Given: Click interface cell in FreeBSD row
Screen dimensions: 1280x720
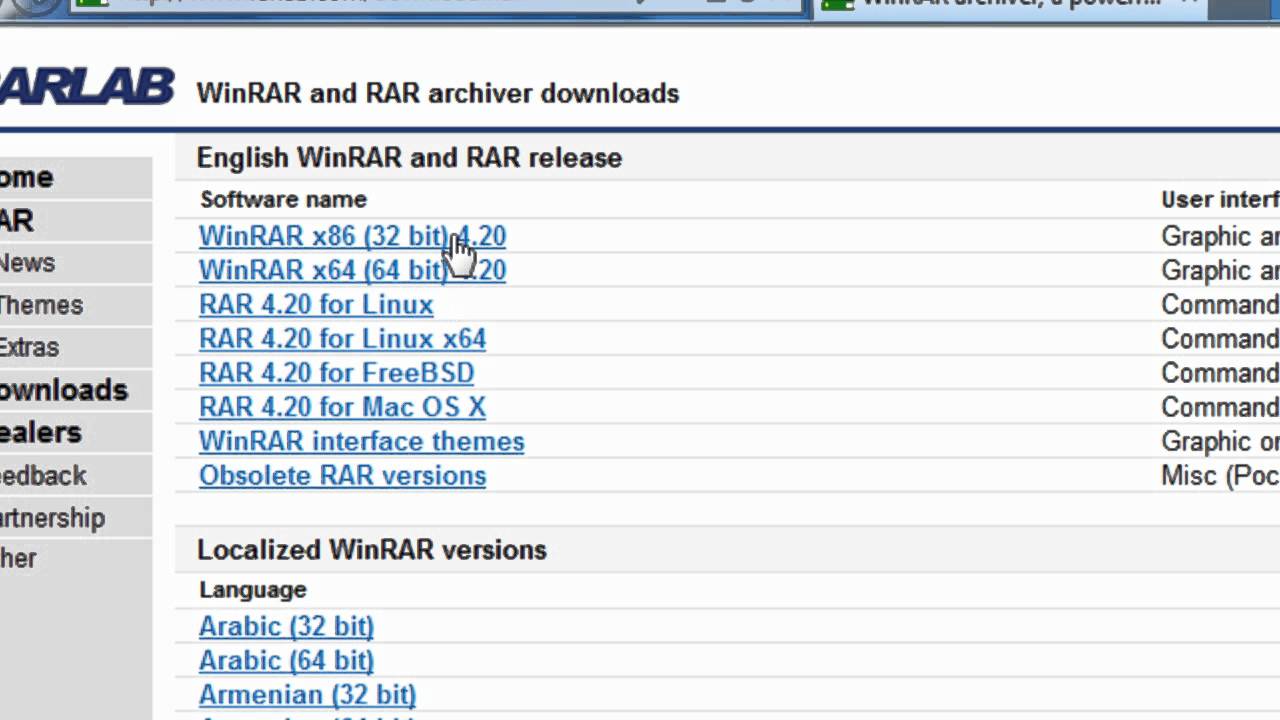Looking at the screenshot, I should (x=1220, y=372).
